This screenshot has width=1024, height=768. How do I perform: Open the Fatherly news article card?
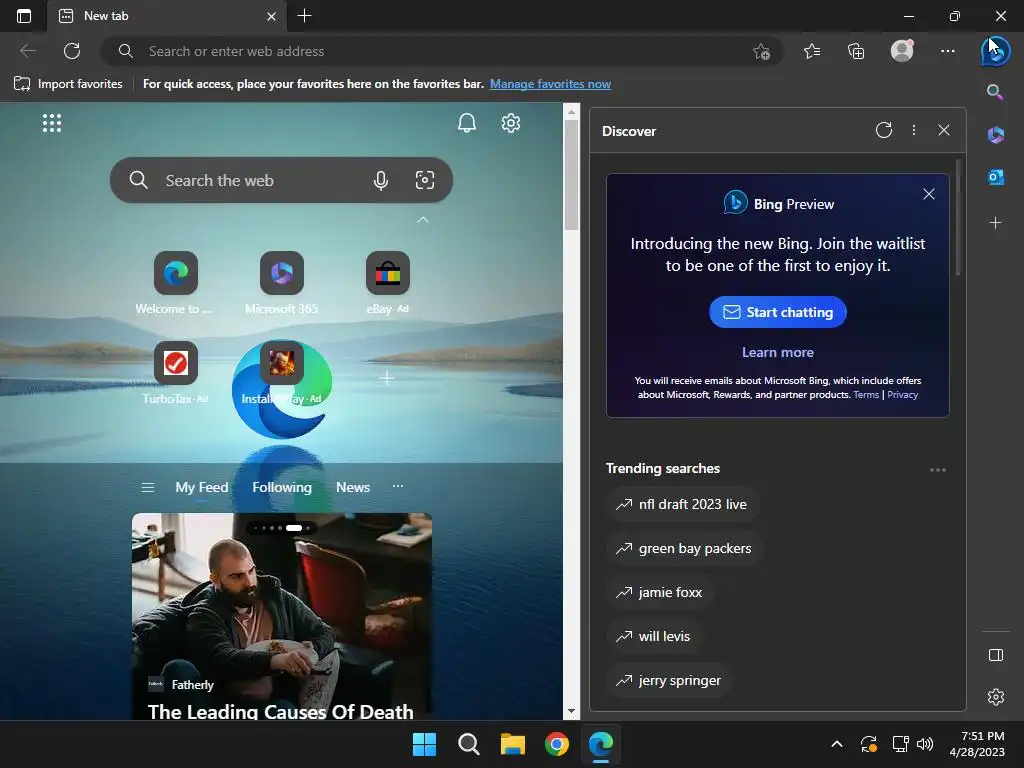(x=281, y=616)
